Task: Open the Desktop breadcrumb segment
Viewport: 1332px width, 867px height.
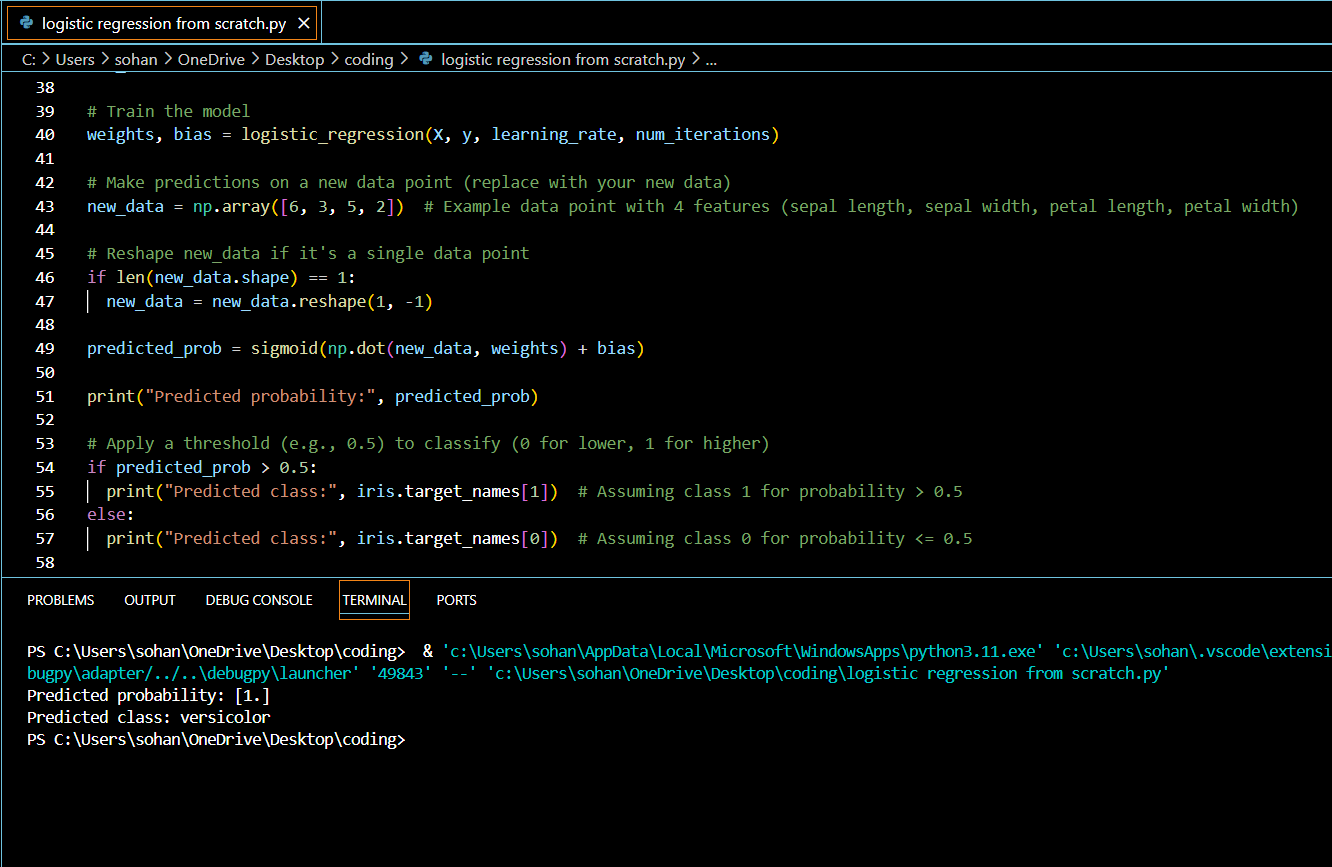Action: point(294,59)
